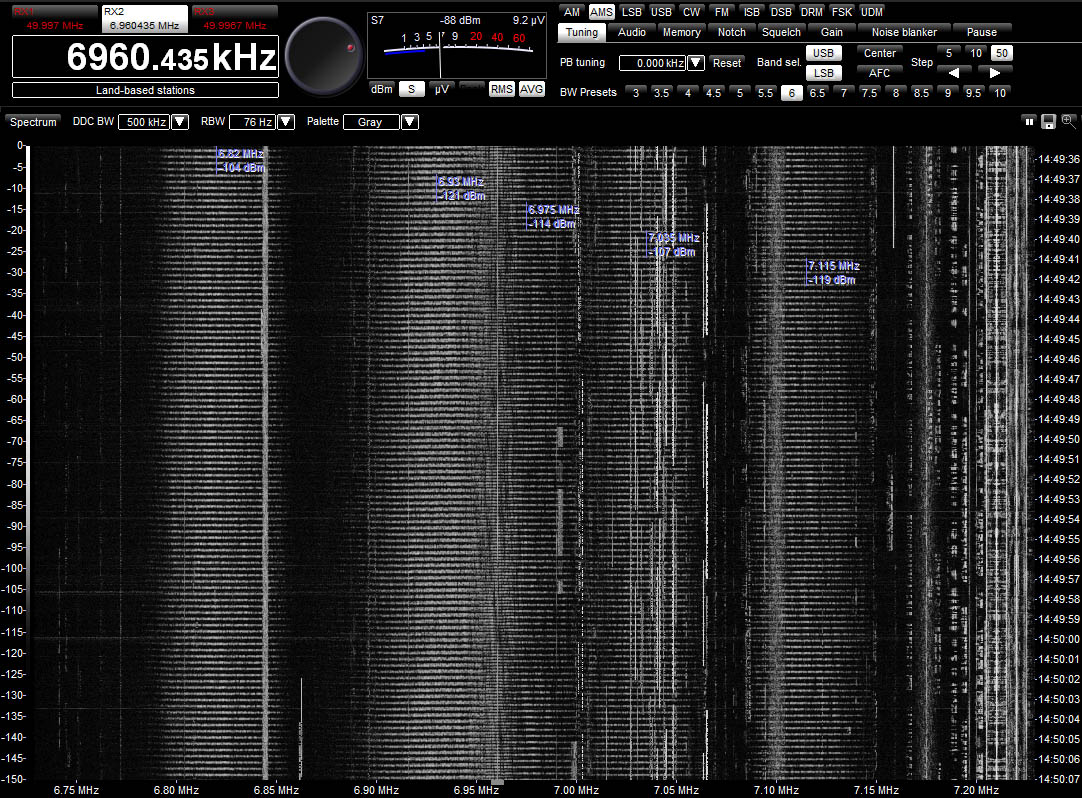Switch to the Audio tab
The height and width of the screenshot is (798, 1082).
click(632, 32)
